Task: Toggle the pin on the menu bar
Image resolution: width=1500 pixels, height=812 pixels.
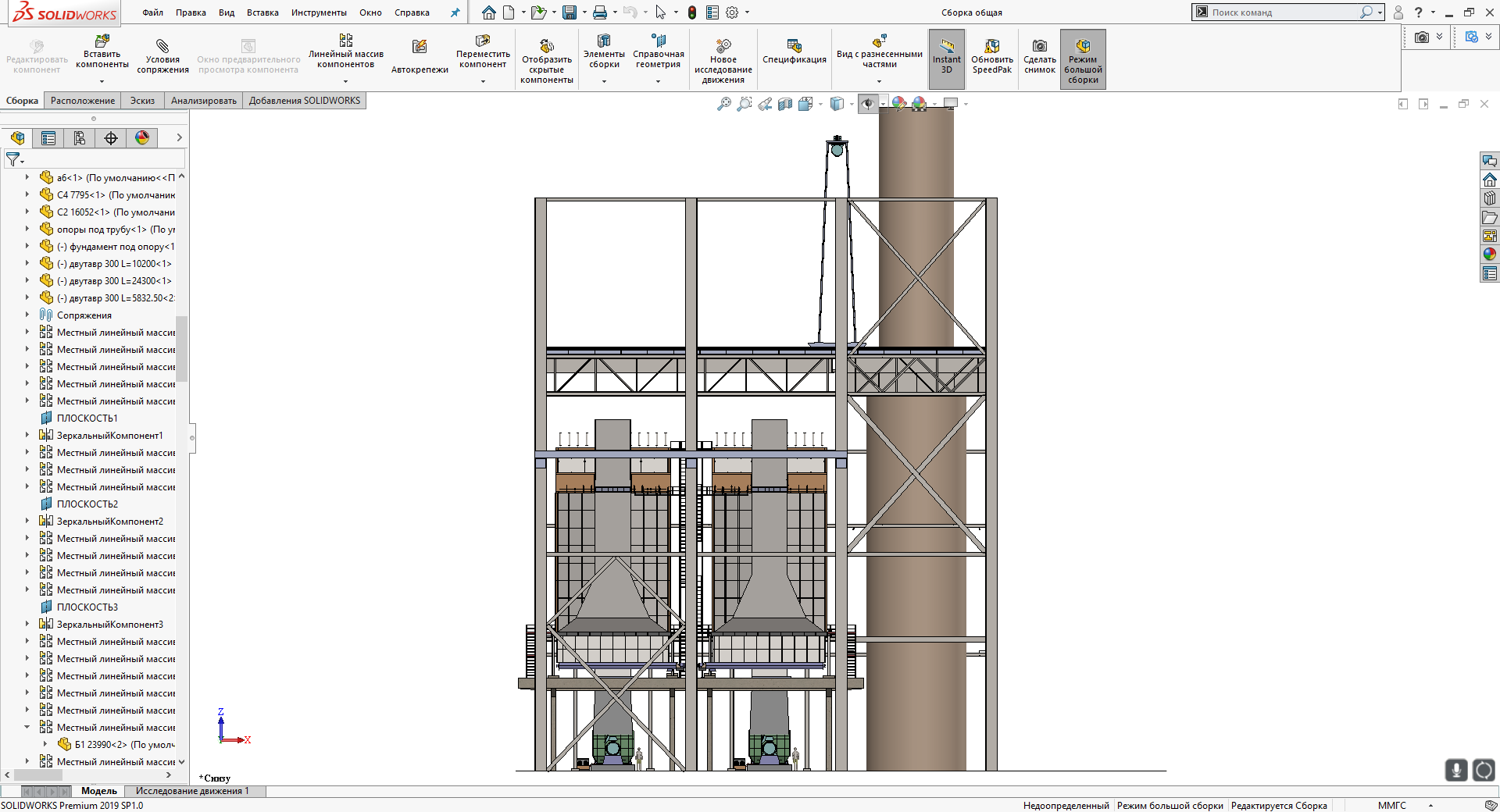Action: (455, 12)
